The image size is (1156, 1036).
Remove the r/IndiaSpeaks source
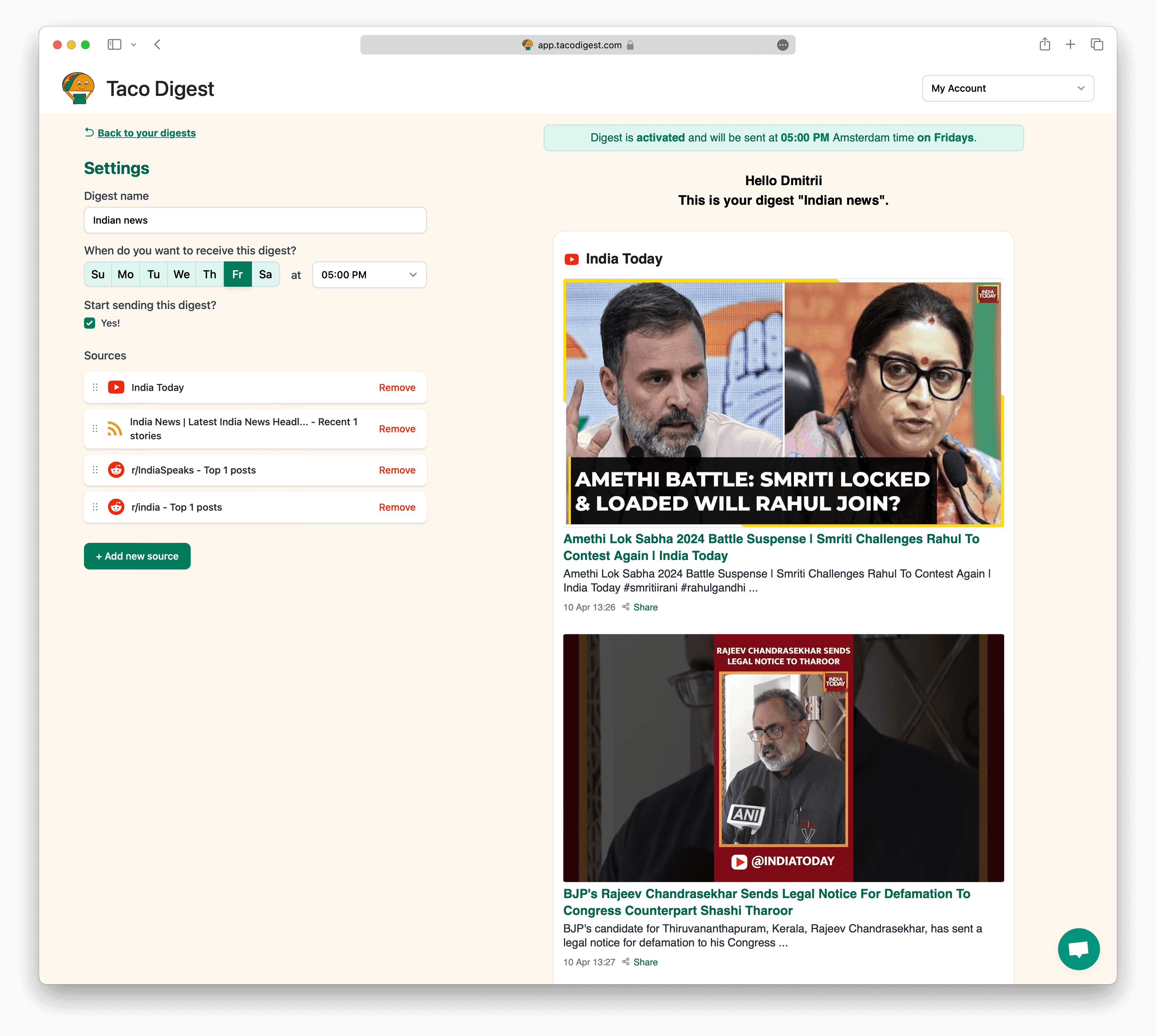(397, 470)
